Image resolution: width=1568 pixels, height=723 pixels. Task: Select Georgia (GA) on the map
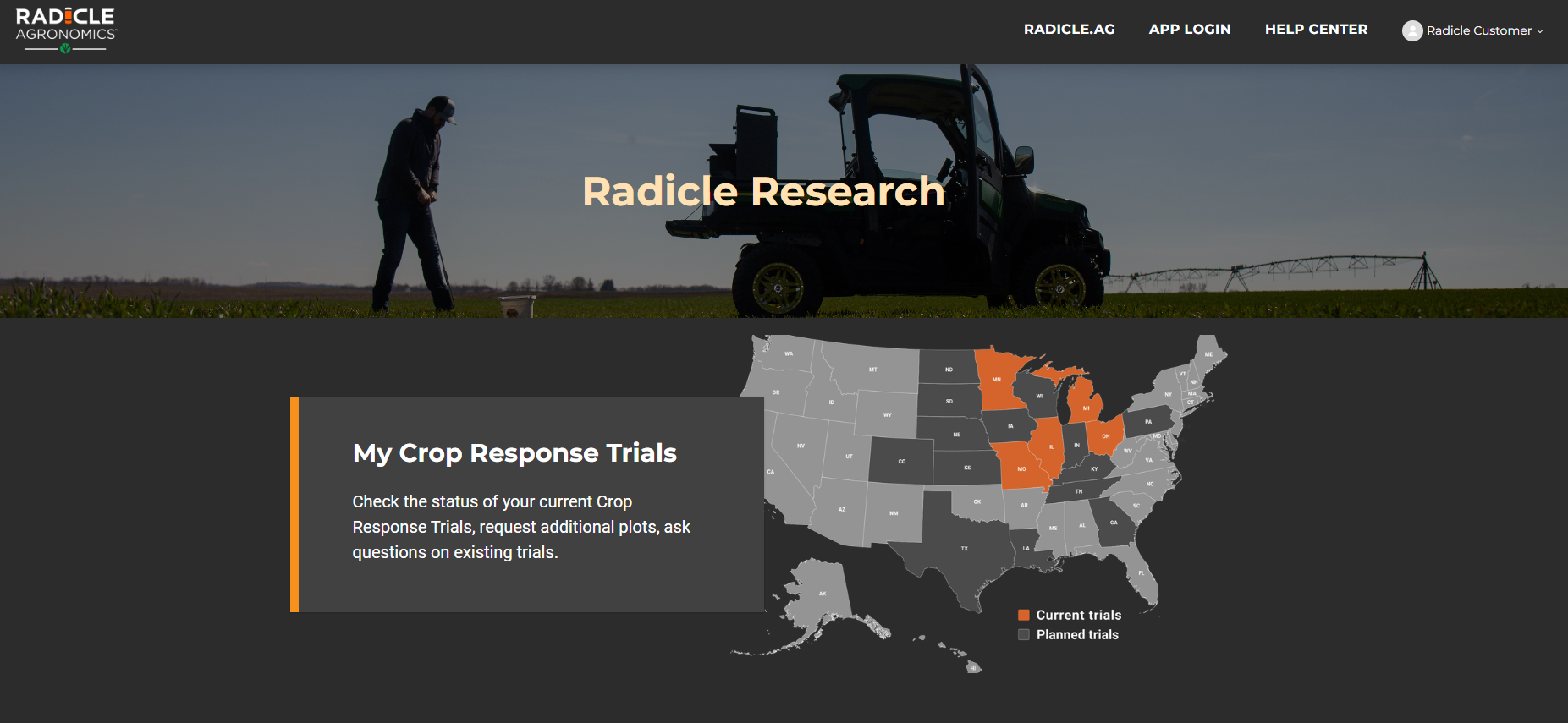1114,523
